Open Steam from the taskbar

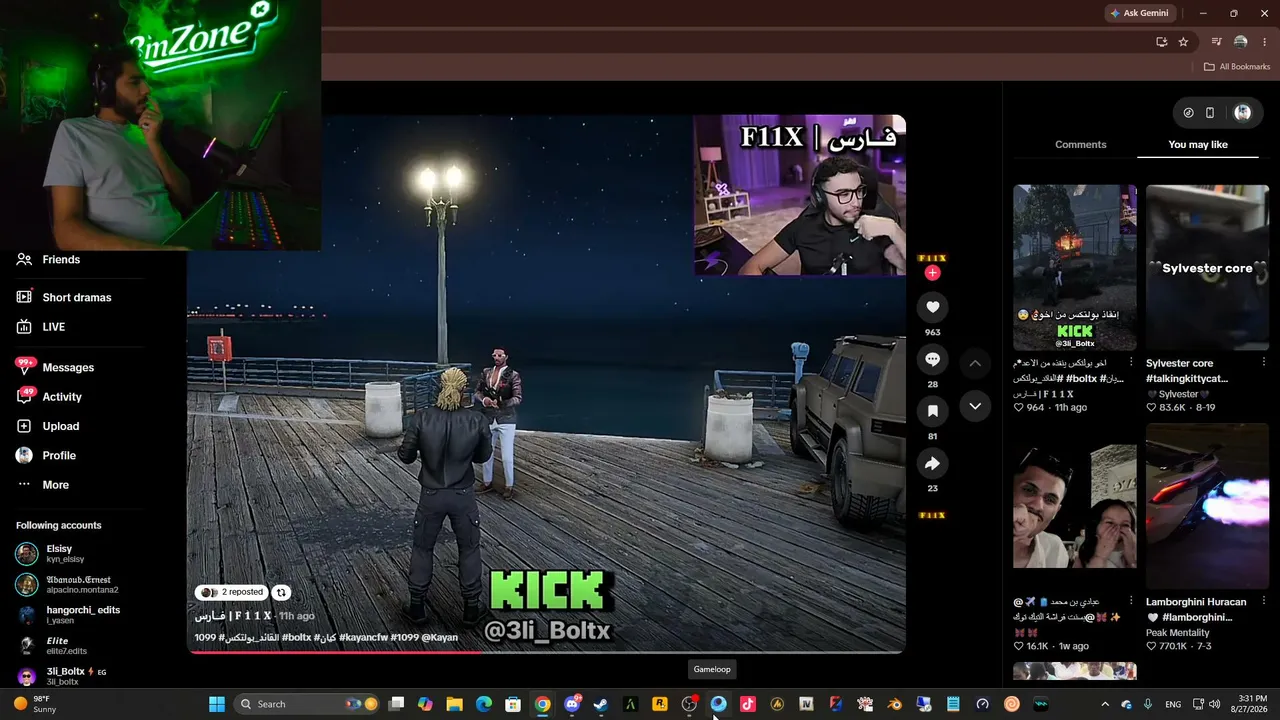(x=601, y=704)
